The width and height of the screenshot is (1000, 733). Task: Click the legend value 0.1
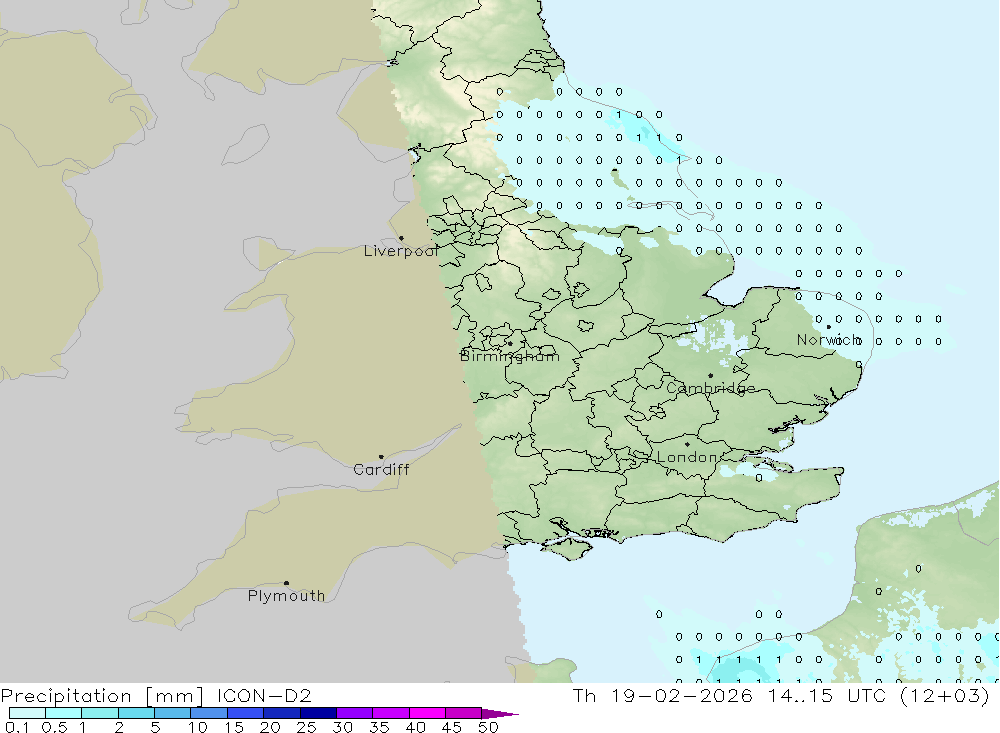click(16, 727)
